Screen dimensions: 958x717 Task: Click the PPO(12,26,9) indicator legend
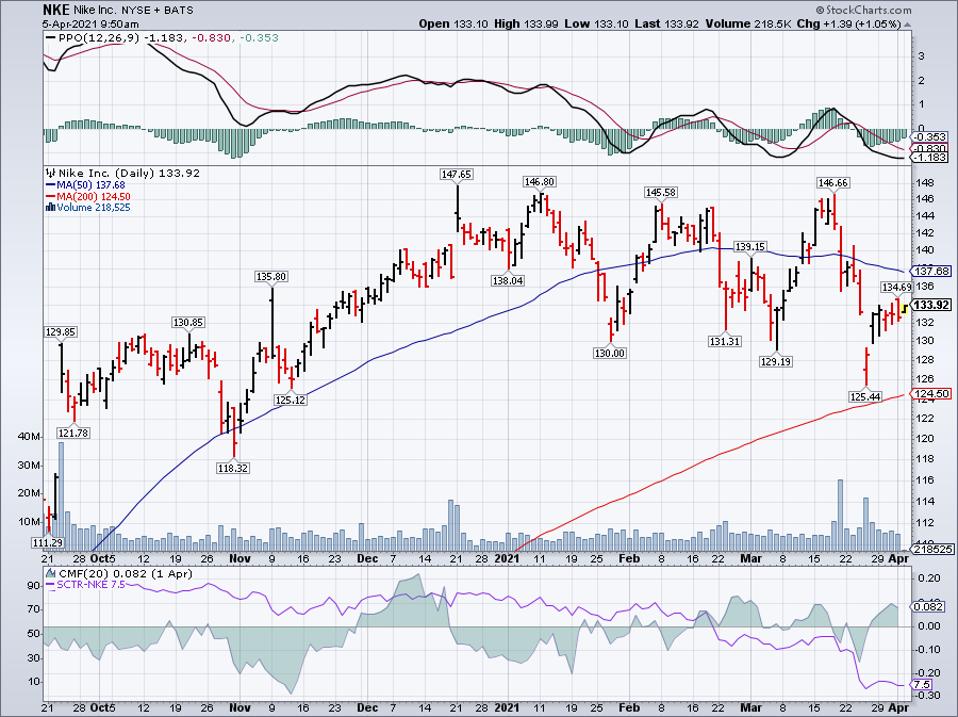(162, 38)
